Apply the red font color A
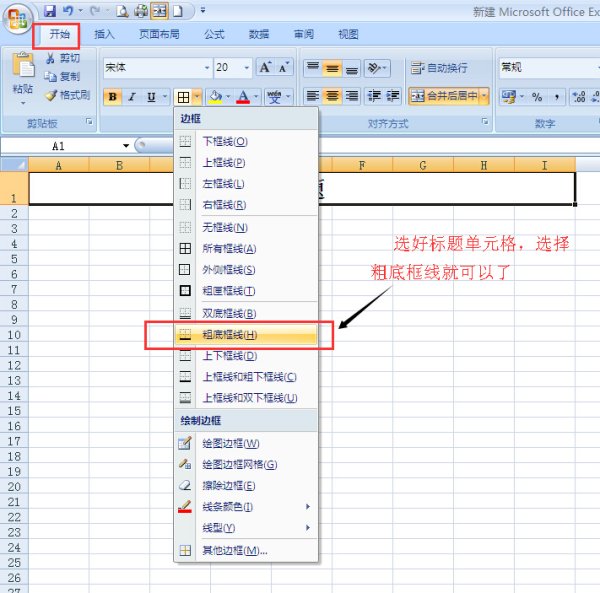The width and height of the screenshot is (600, 593). coord(243,97)
